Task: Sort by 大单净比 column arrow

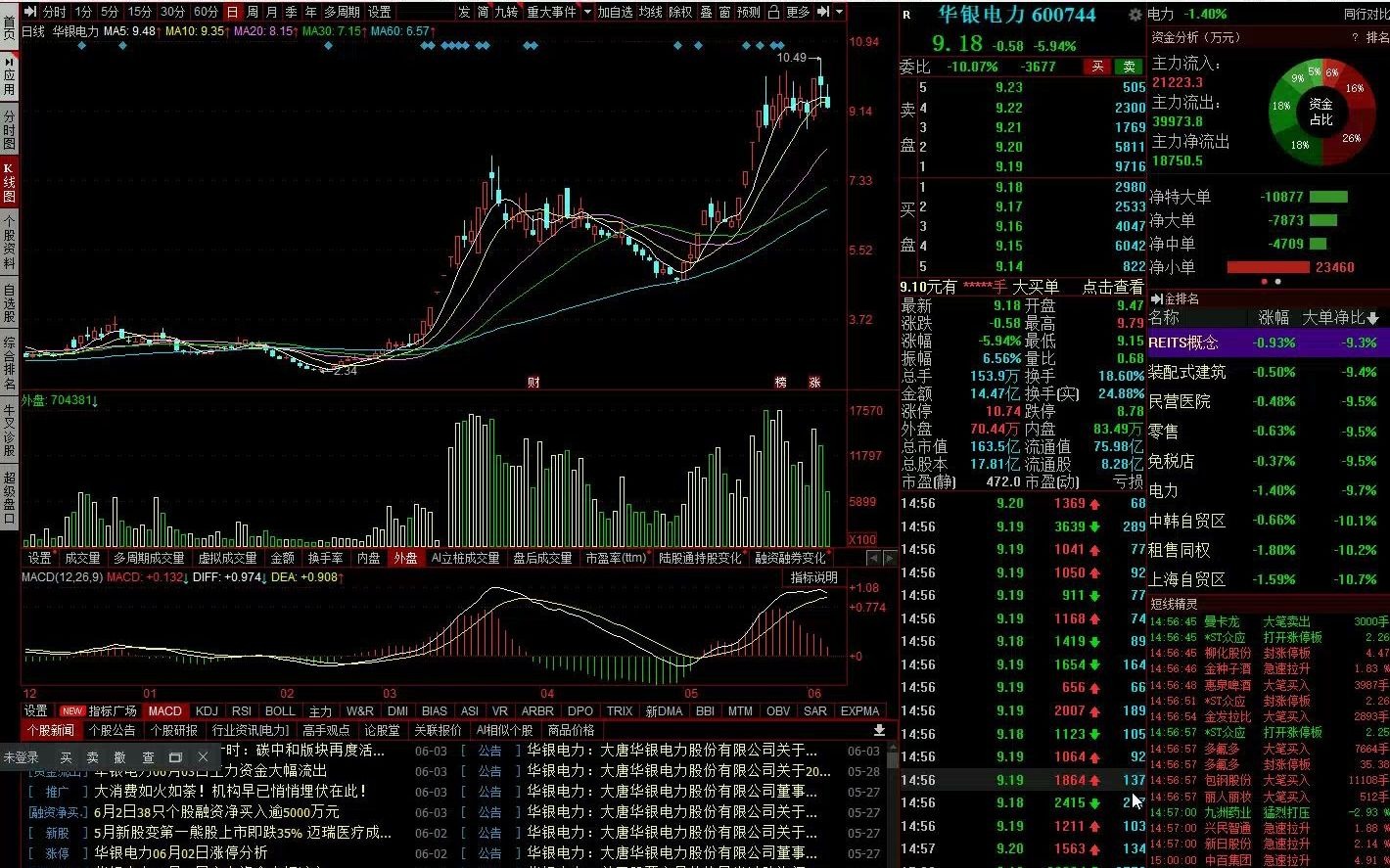Action: point(1373,318)
